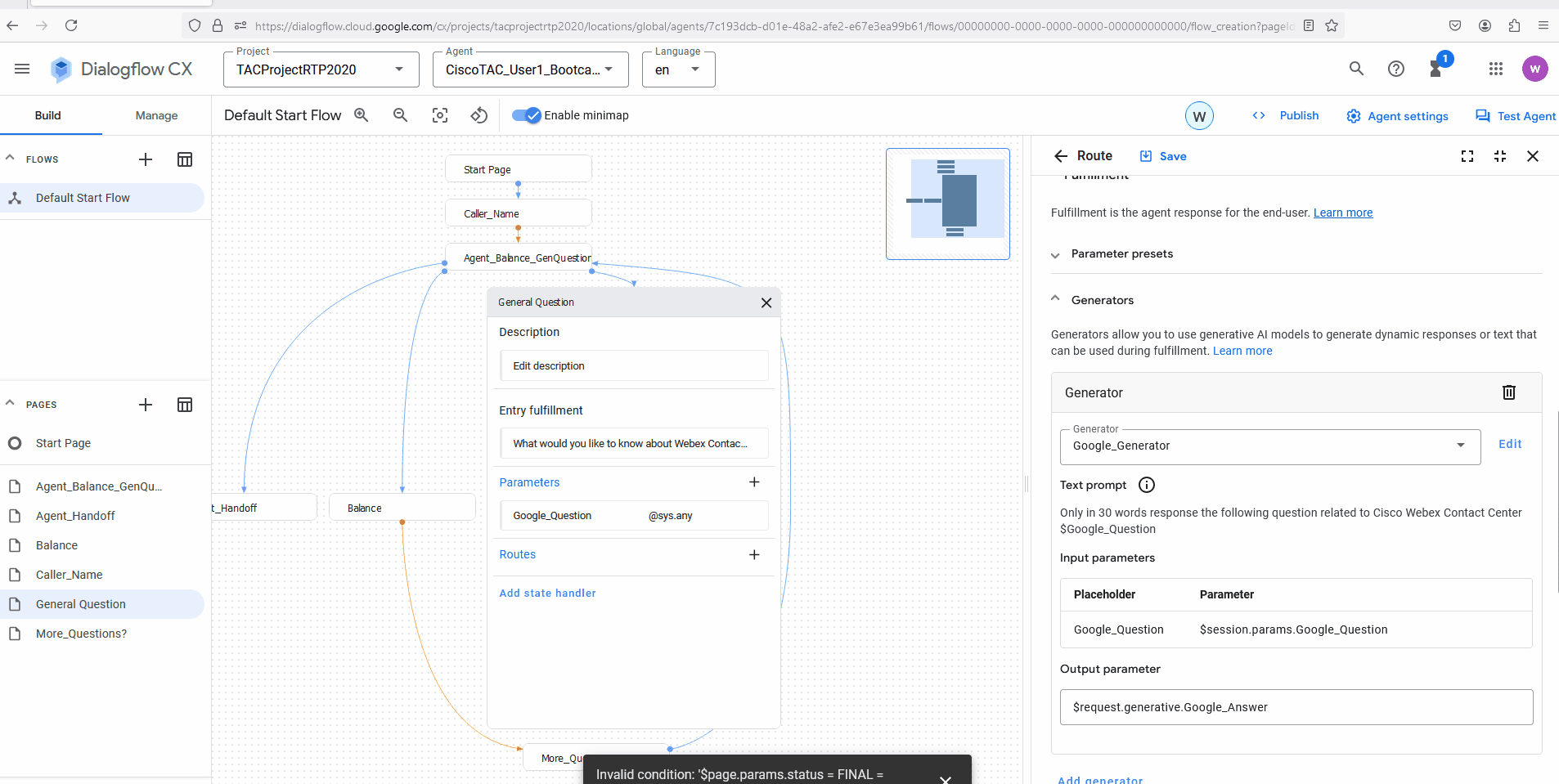Go back from the Route panel
Screen dimensions: 1559x784
(x=1061, y=156)
